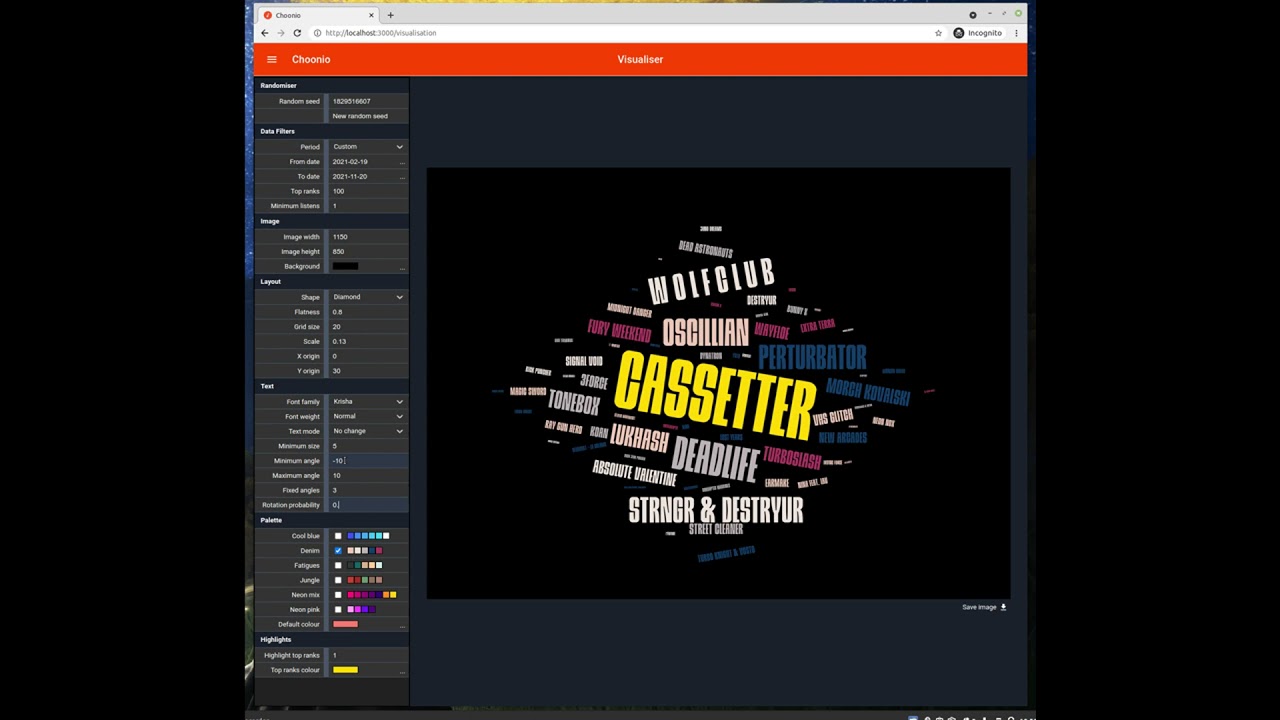Click the browser forward arrow
The height and width of the screenshot is (720, 1280).
(x=281, y=33)
